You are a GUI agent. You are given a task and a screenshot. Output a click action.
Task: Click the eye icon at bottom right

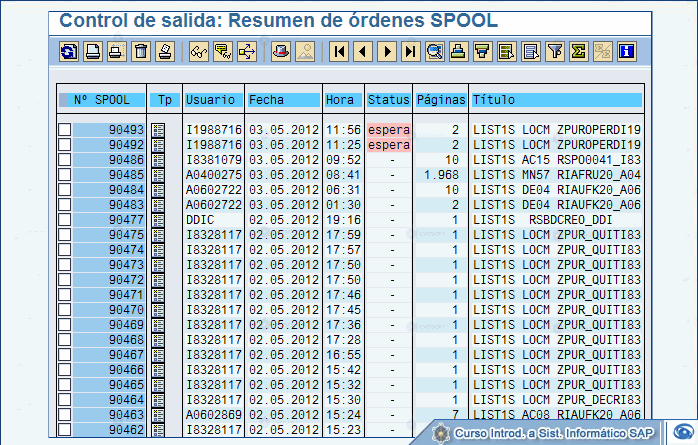tap(684, 432)
